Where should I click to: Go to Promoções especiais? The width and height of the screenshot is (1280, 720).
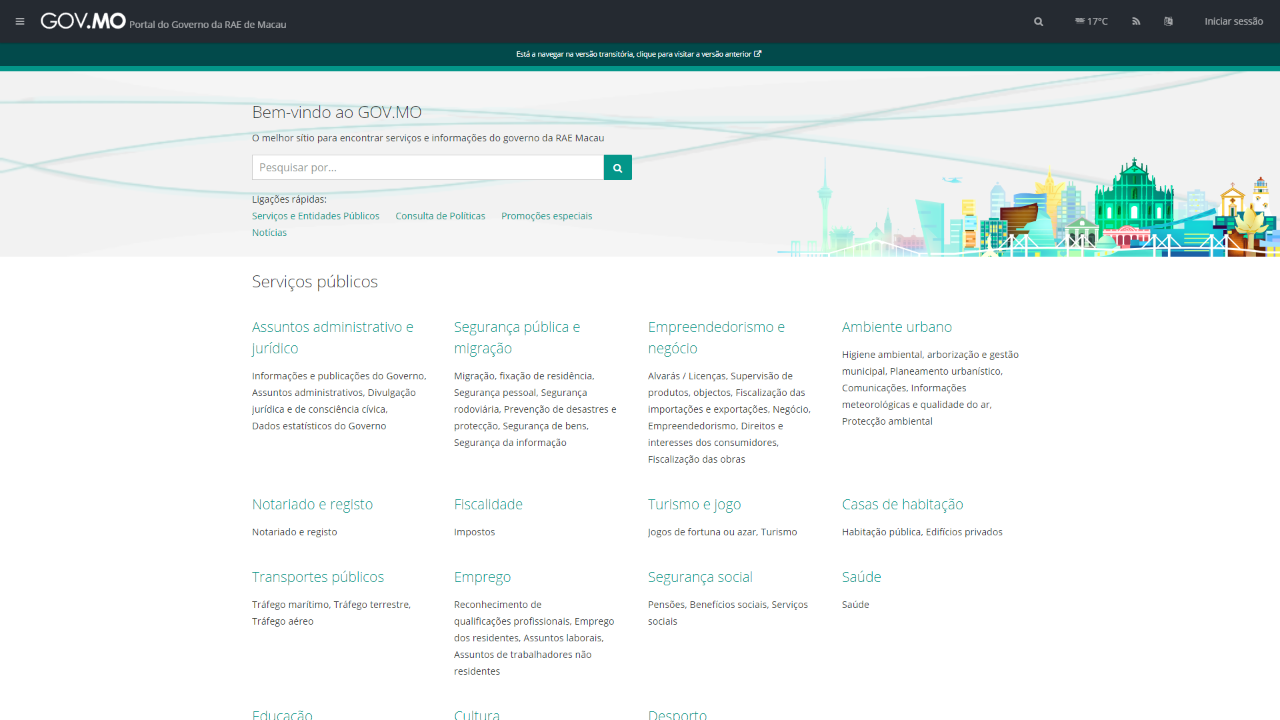[x=546, y=216]
